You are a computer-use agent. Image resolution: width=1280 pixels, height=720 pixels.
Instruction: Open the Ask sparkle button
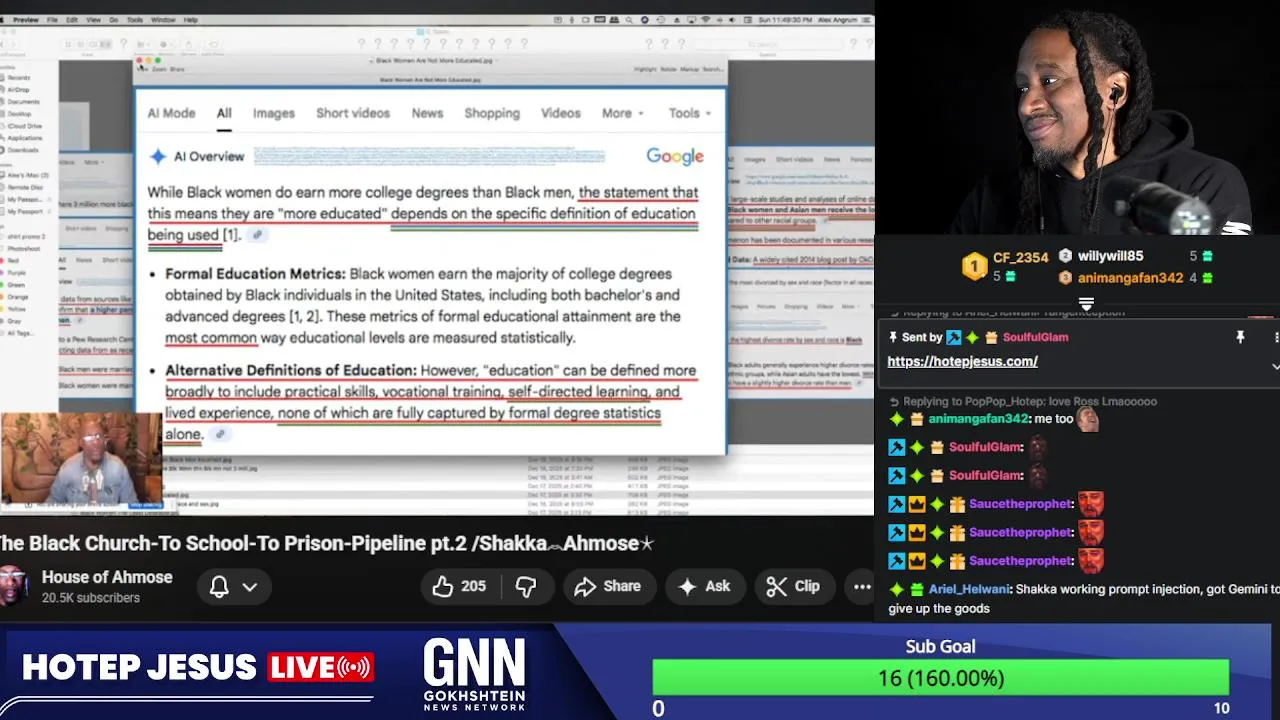(705, 587)
